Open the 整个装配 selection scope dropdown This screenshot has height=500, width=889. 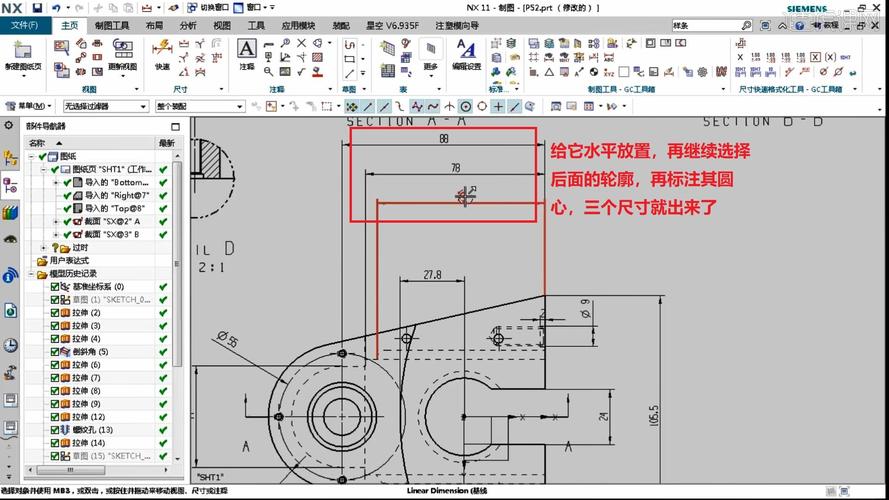(x=200, y=106)
